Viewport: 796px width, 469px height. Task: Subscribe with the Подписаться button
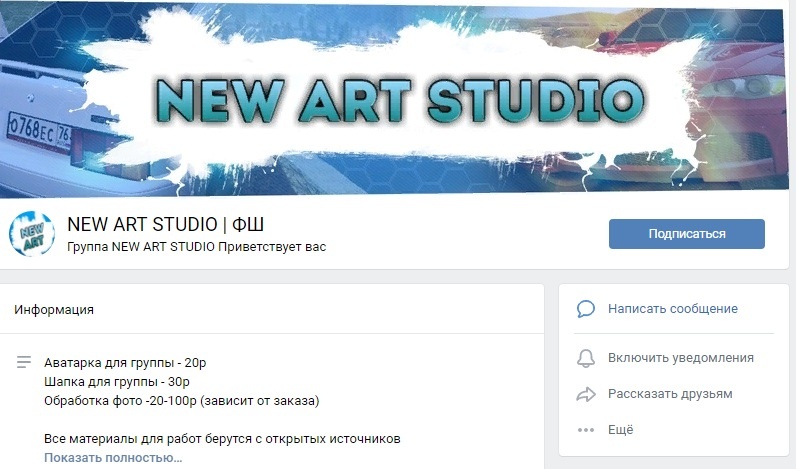click(x=686, y=234)
